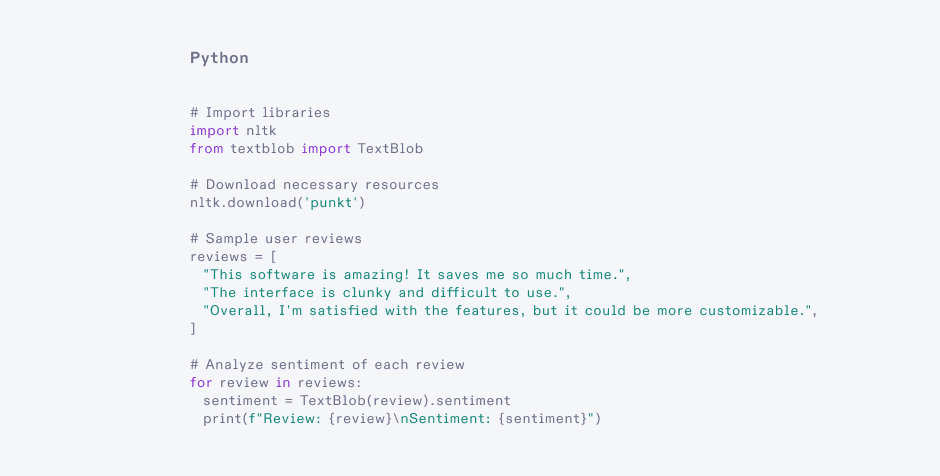
Task: Click the "for" keyword in the loop
Action: pos(201,382)
